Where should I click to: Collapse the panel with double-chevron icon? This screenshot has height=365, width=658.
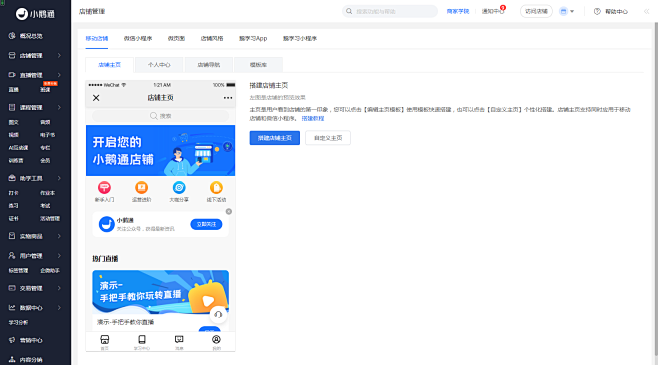coord(647,11)
